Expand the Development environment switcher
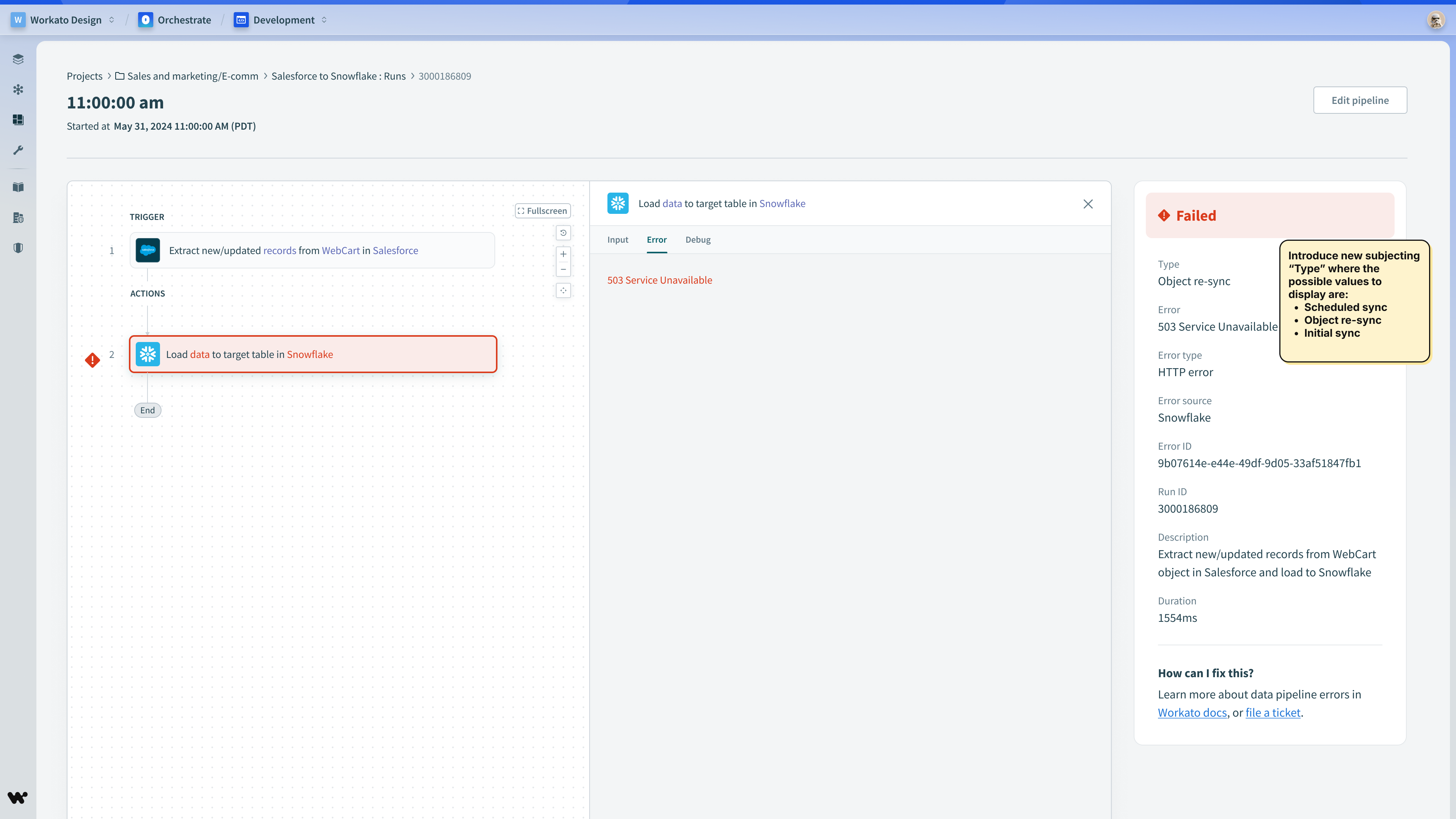Screen dimensions: 1456x819 (x=324, y=20)
